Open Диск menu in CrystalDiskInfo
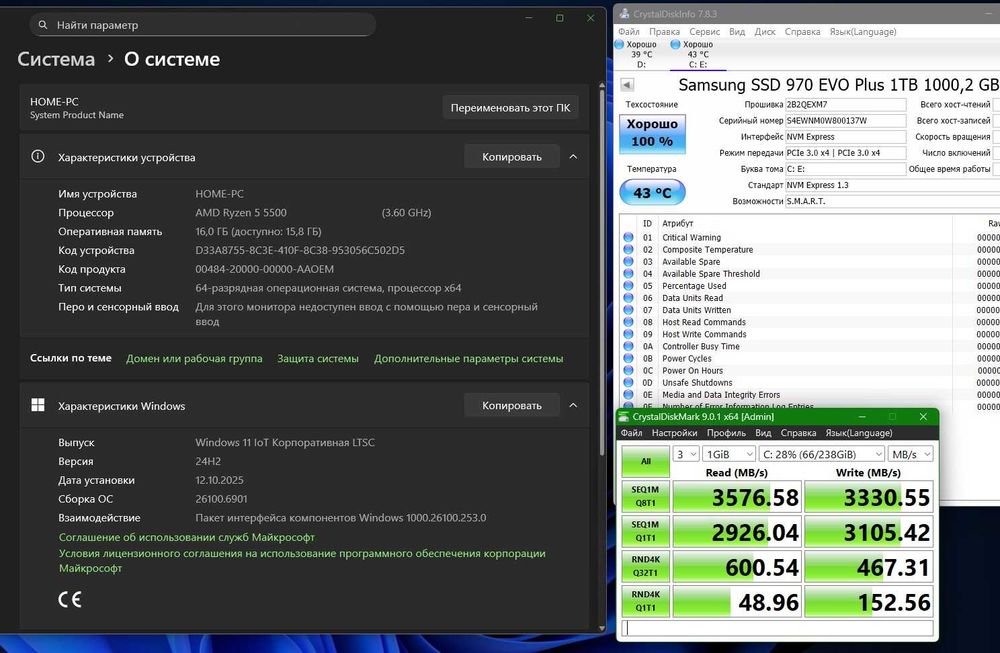The width and height of the screenshot is (1000, 653). [765, 32]
